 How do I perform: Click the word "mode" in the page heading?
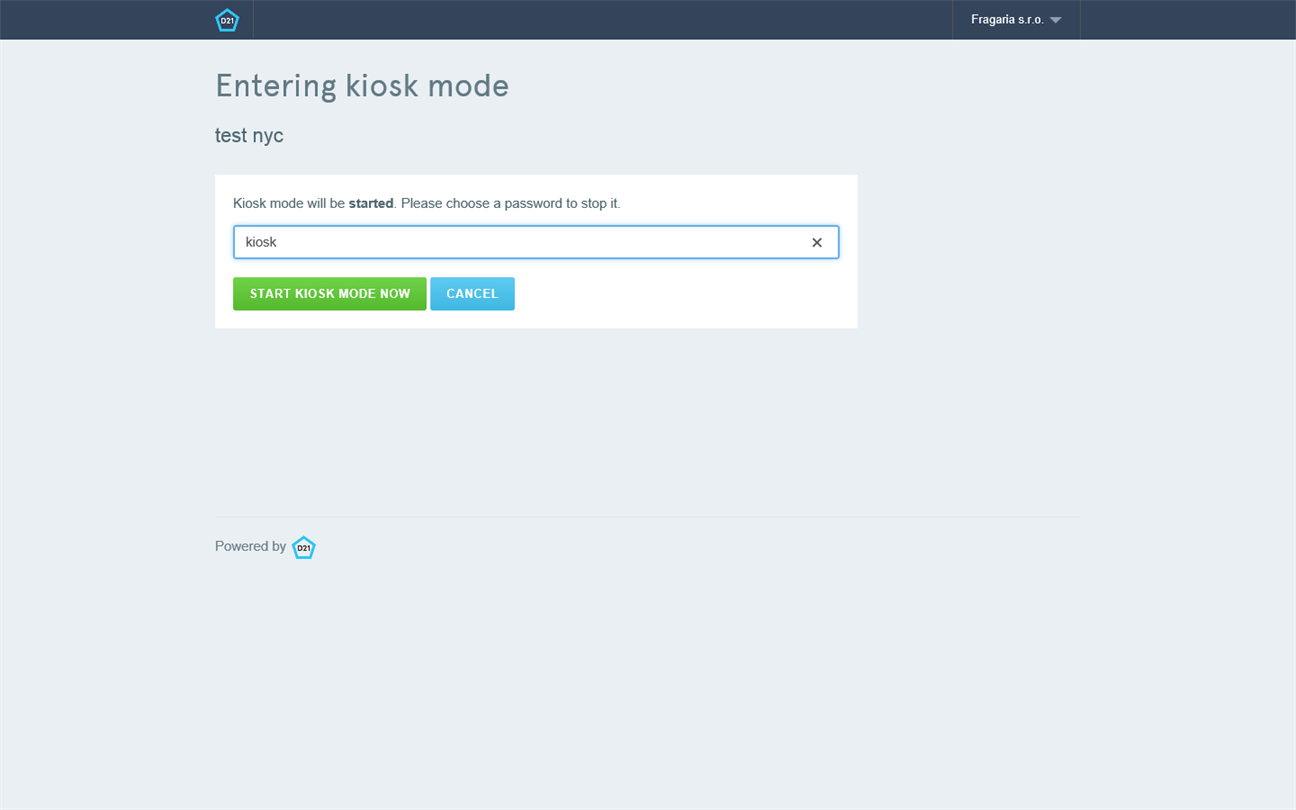[468, 86]
